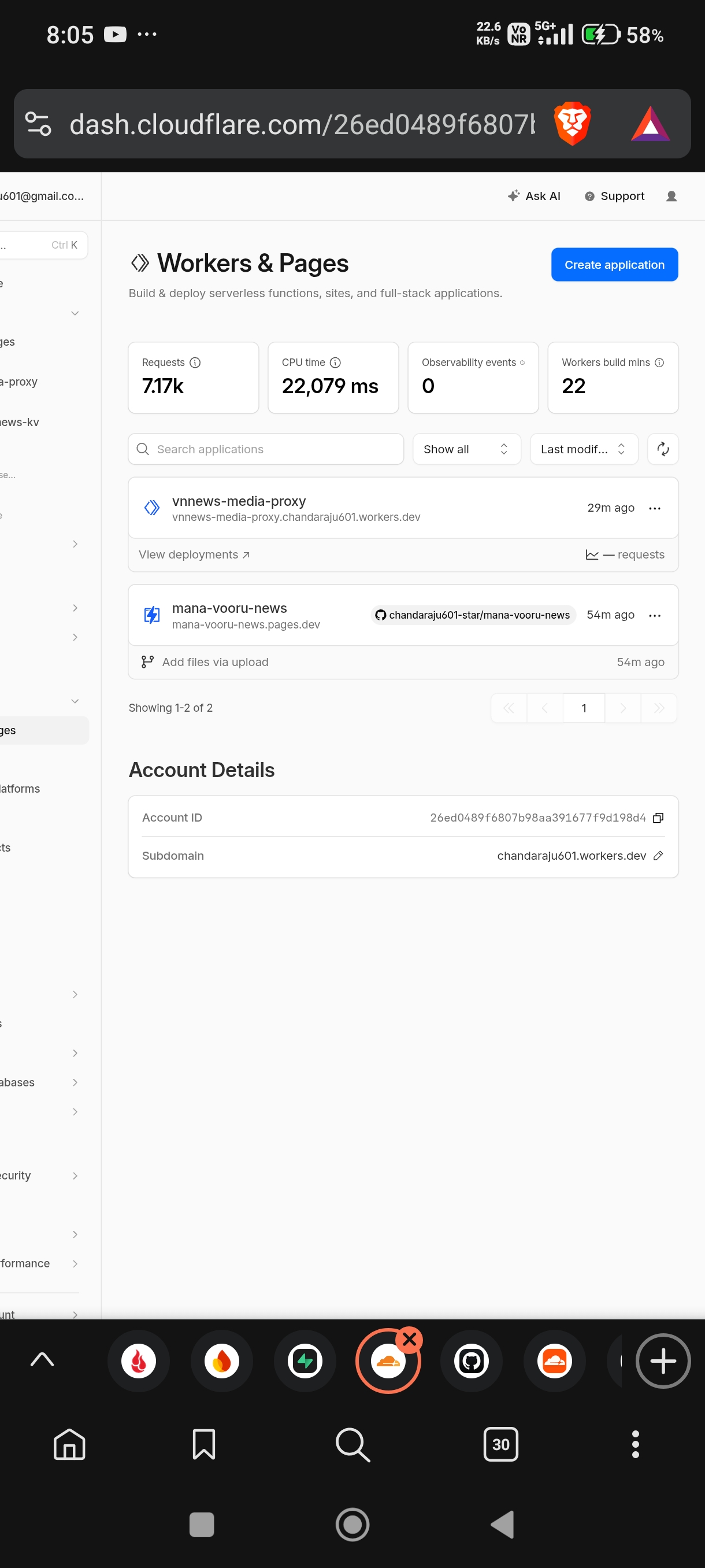705x1568 pixels.
Task: Click the Ask AI sparkle button
Action: point(533,196)
